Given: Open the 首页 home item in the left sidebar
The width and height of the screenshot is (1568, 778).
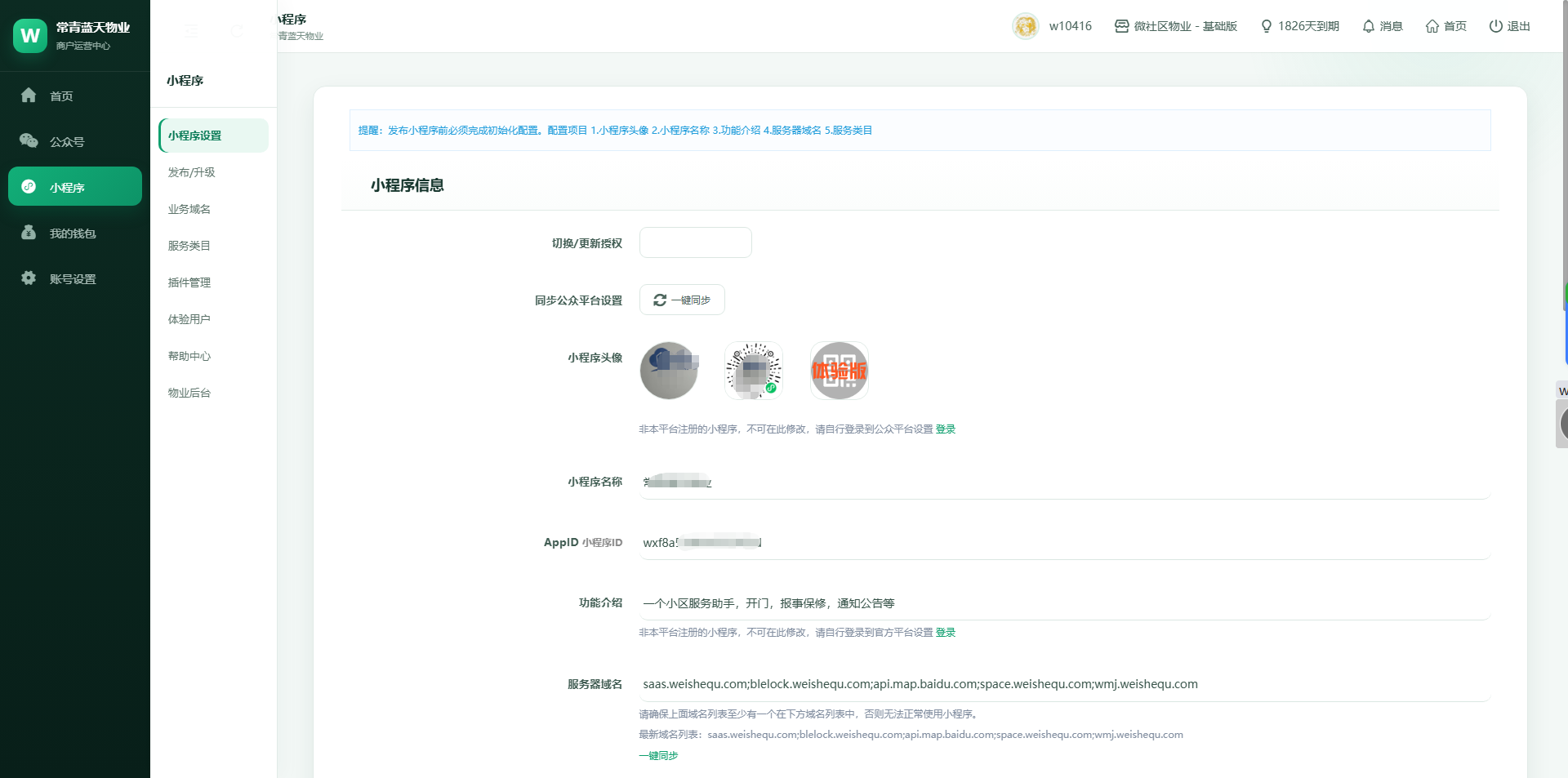Looking at the screenshot, I should point(75,96).
